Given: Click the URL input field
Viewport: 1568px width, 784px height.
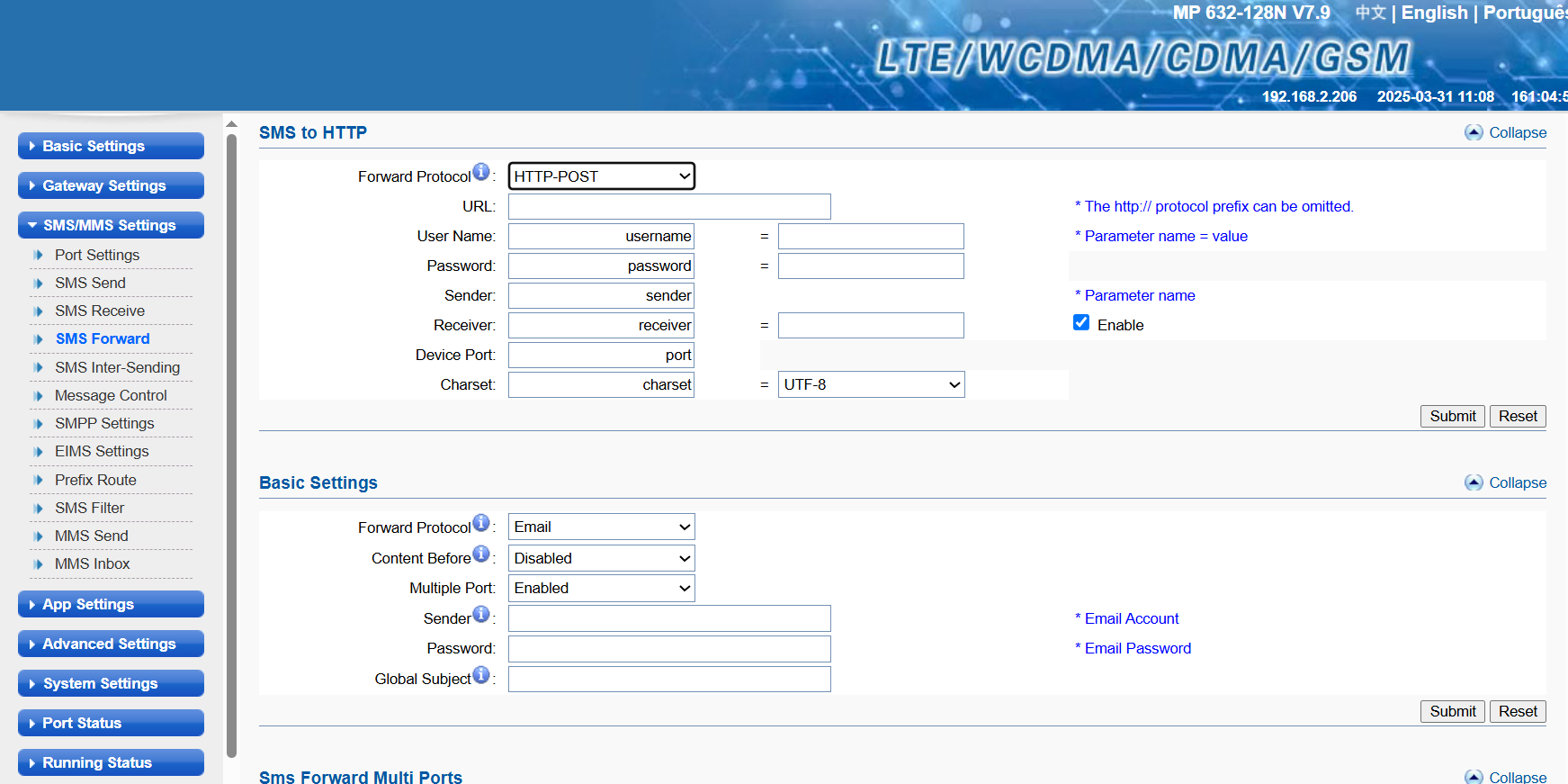Looking at the screenshot, I should tap(669, 206).
